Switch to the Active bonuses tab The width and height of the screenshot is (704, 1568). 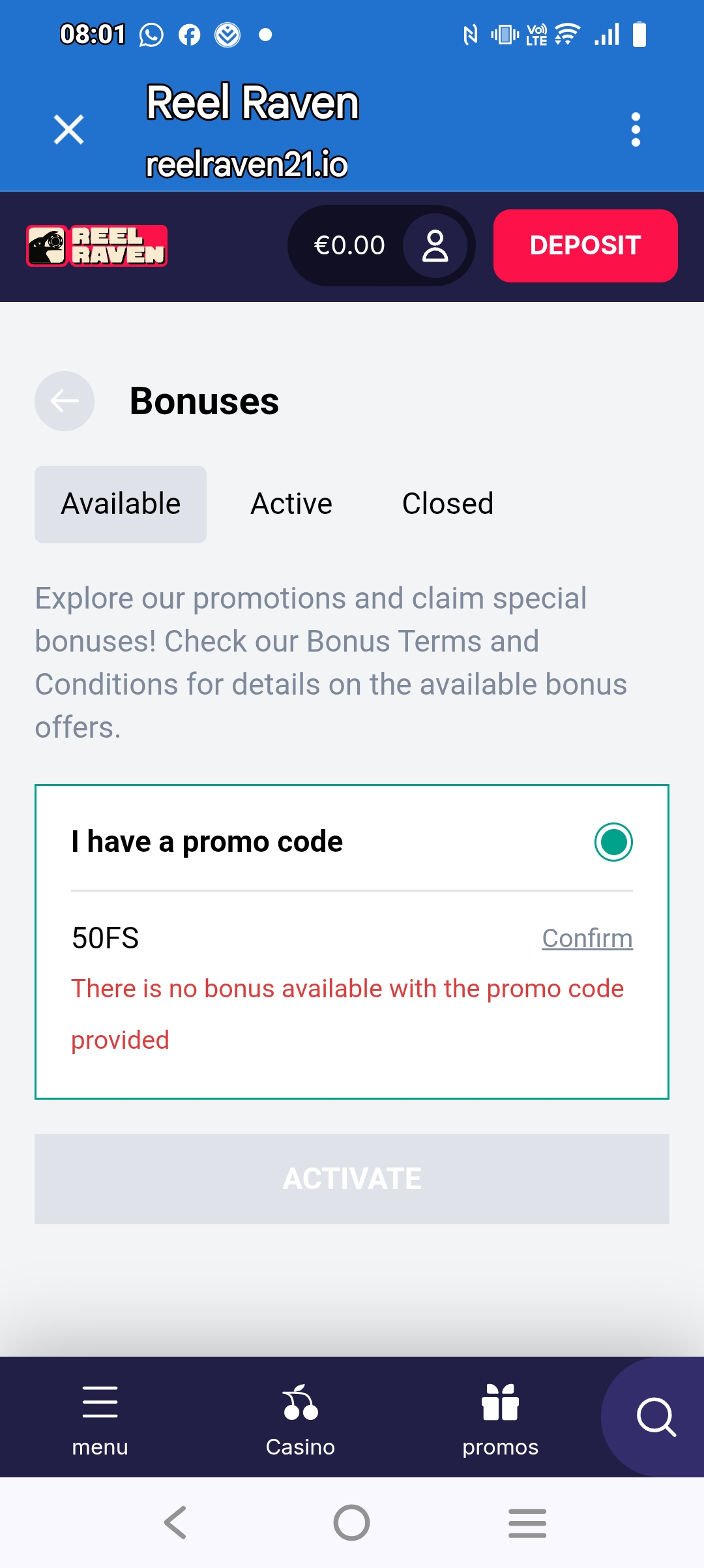291,504
